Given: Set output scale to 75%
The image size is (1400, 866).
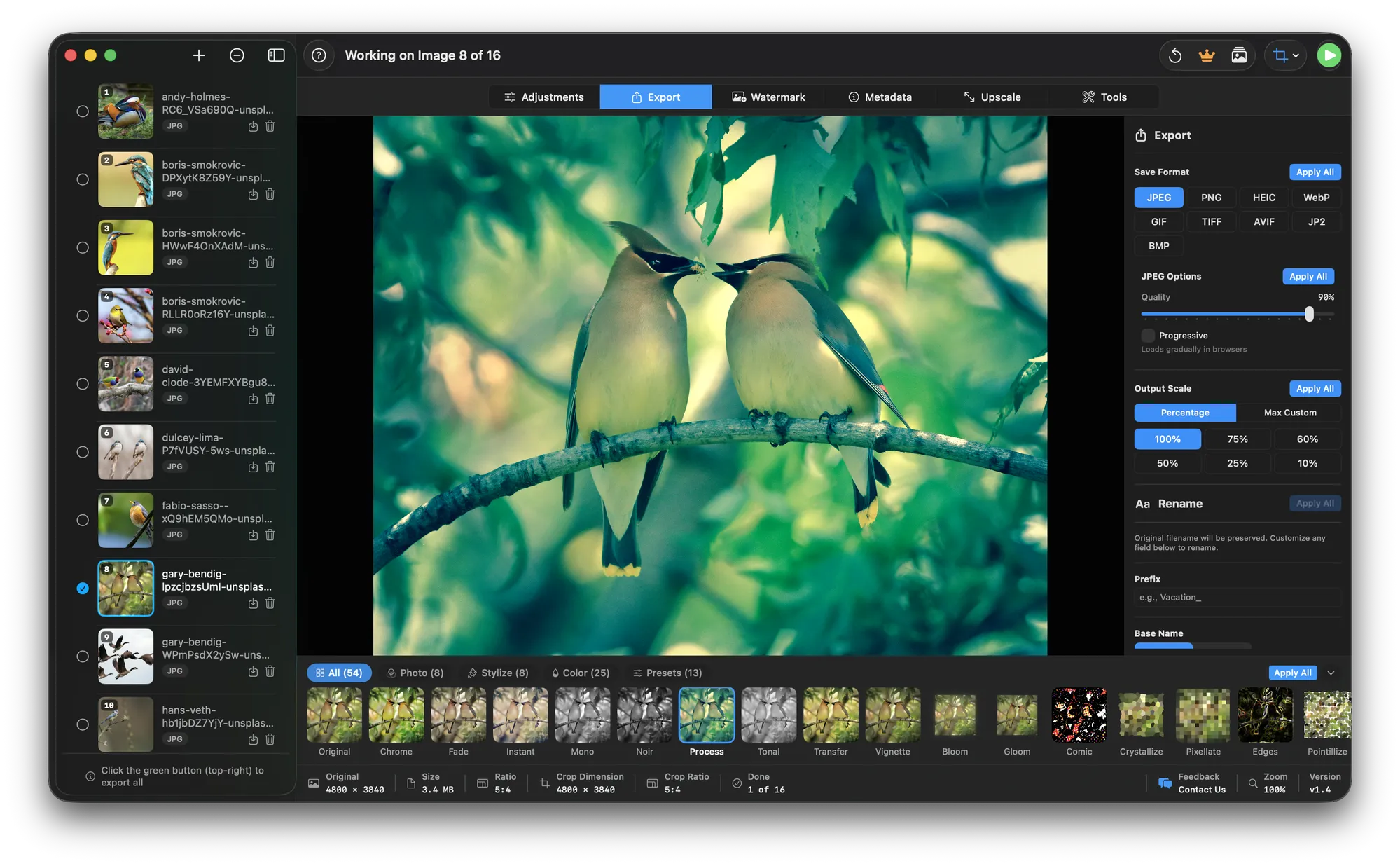Looking at the screenshot, I should [1237, 439].
